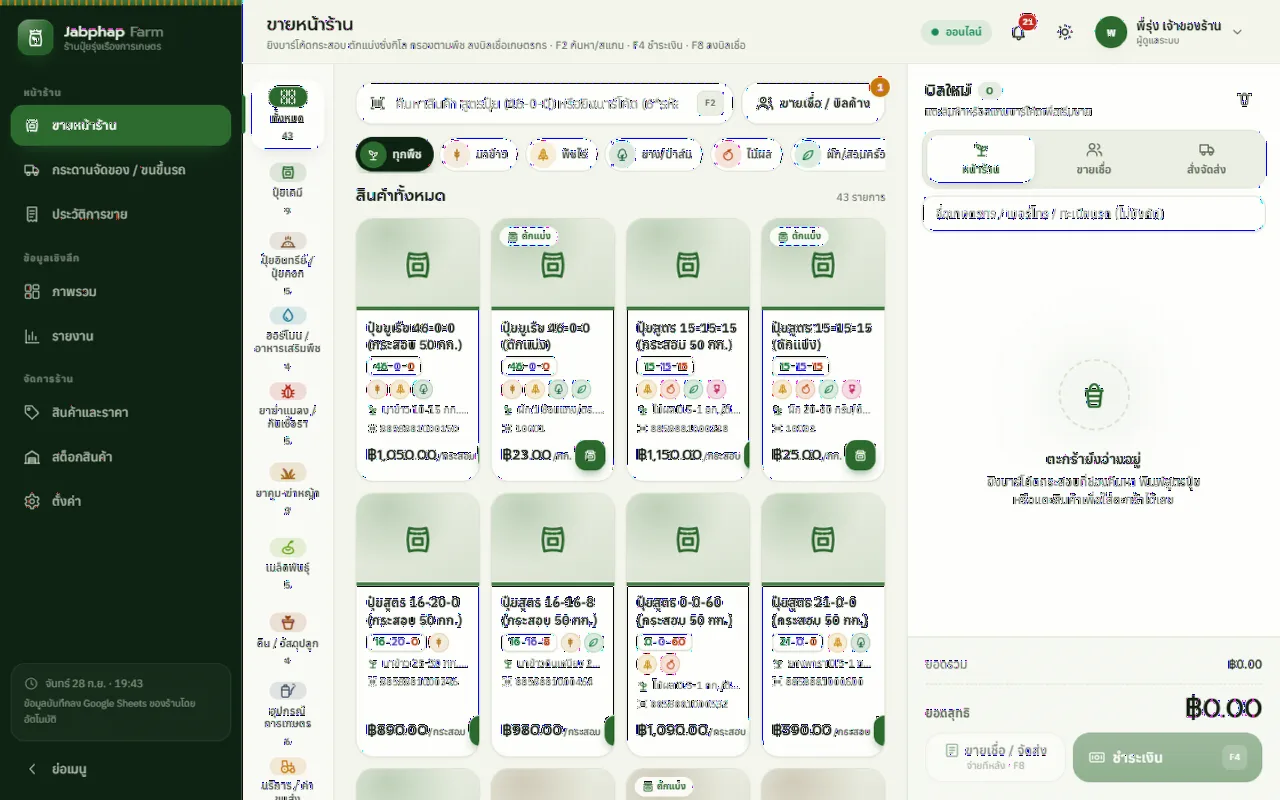1280x800 pixels.
Task: Select the ยาฆ่าแมลง bug category icon
Action: click(288, 391)
